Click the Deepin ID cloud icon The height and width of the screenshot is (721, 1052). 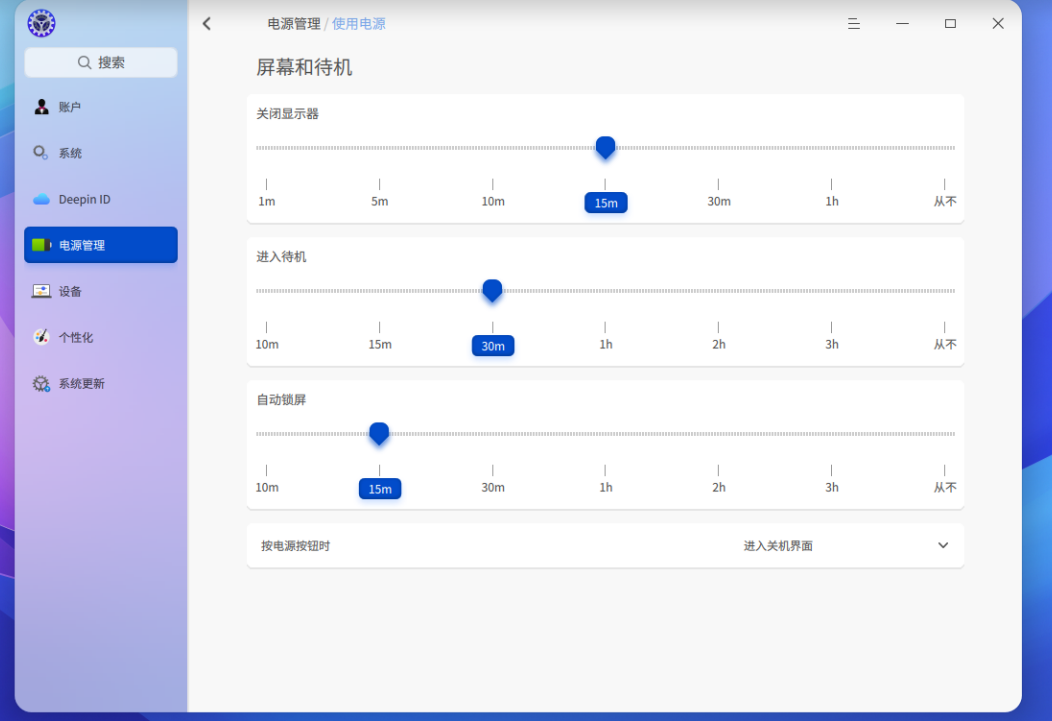pos(42,199)
